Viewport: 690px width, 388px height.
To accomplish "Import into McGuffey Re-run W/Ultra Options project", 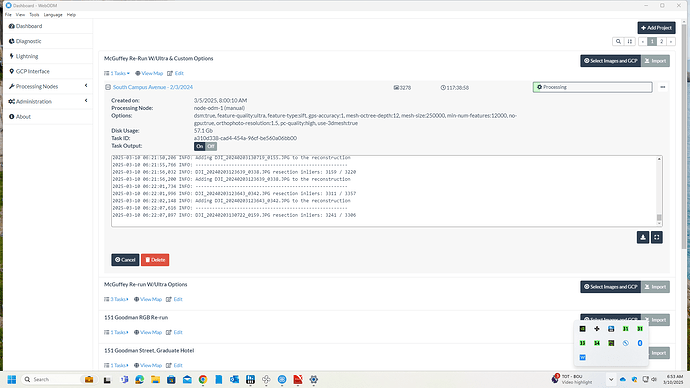I will [x=655, y=287].
